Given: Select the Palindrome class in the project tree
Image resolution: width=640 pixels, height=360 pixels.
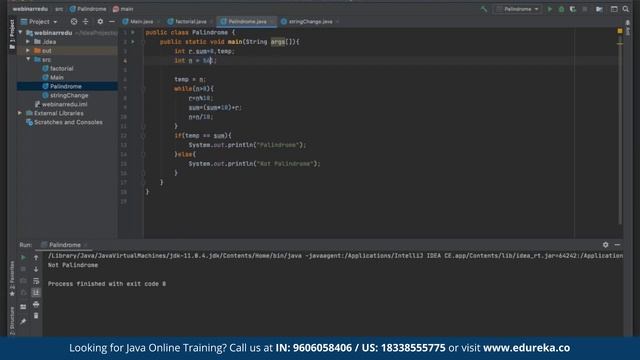Looking at the screenshot, I should [67, 87].
